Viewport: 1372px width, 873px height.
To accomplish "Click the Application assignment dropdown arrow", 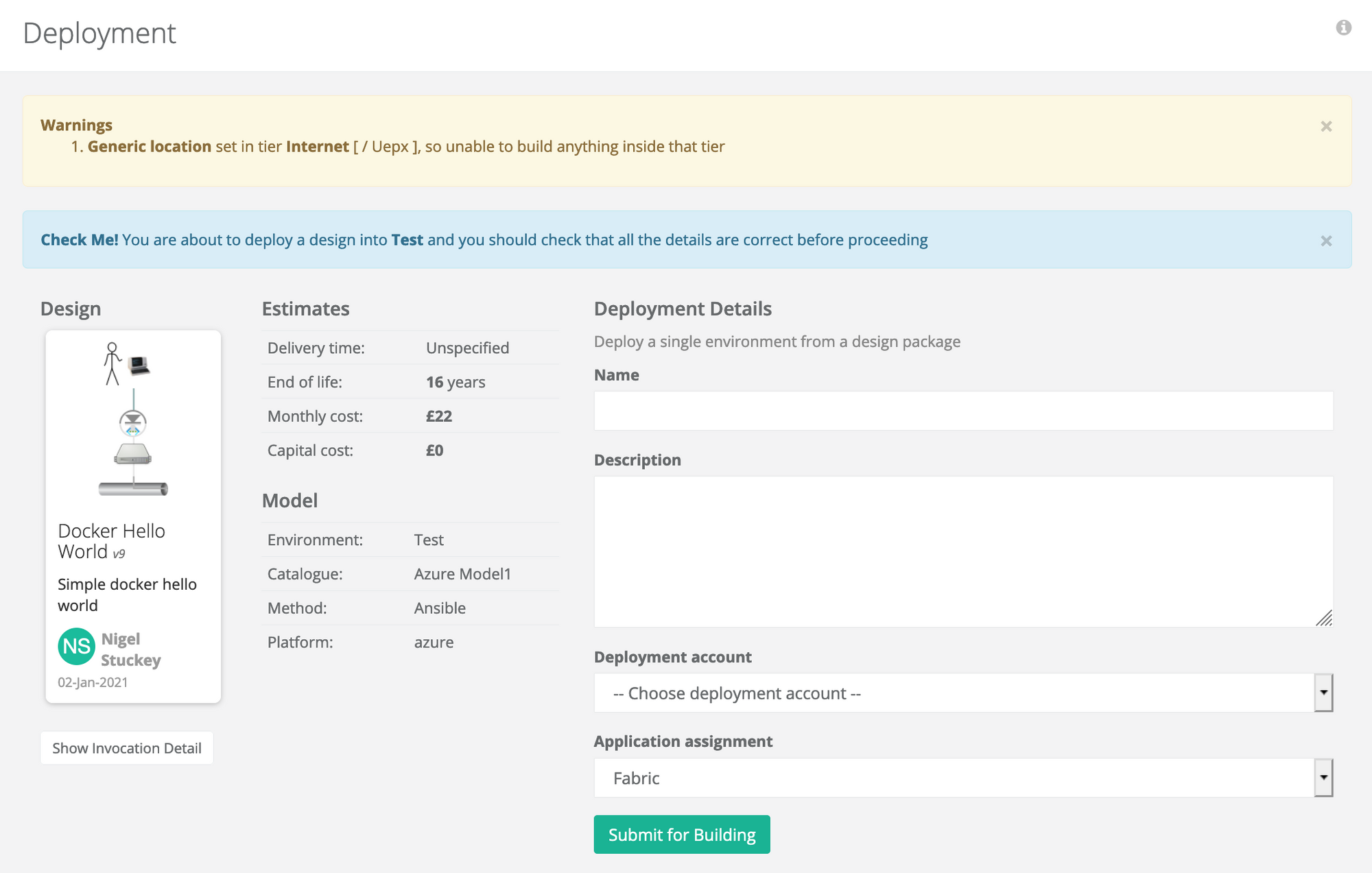I will pos(1323,778).
